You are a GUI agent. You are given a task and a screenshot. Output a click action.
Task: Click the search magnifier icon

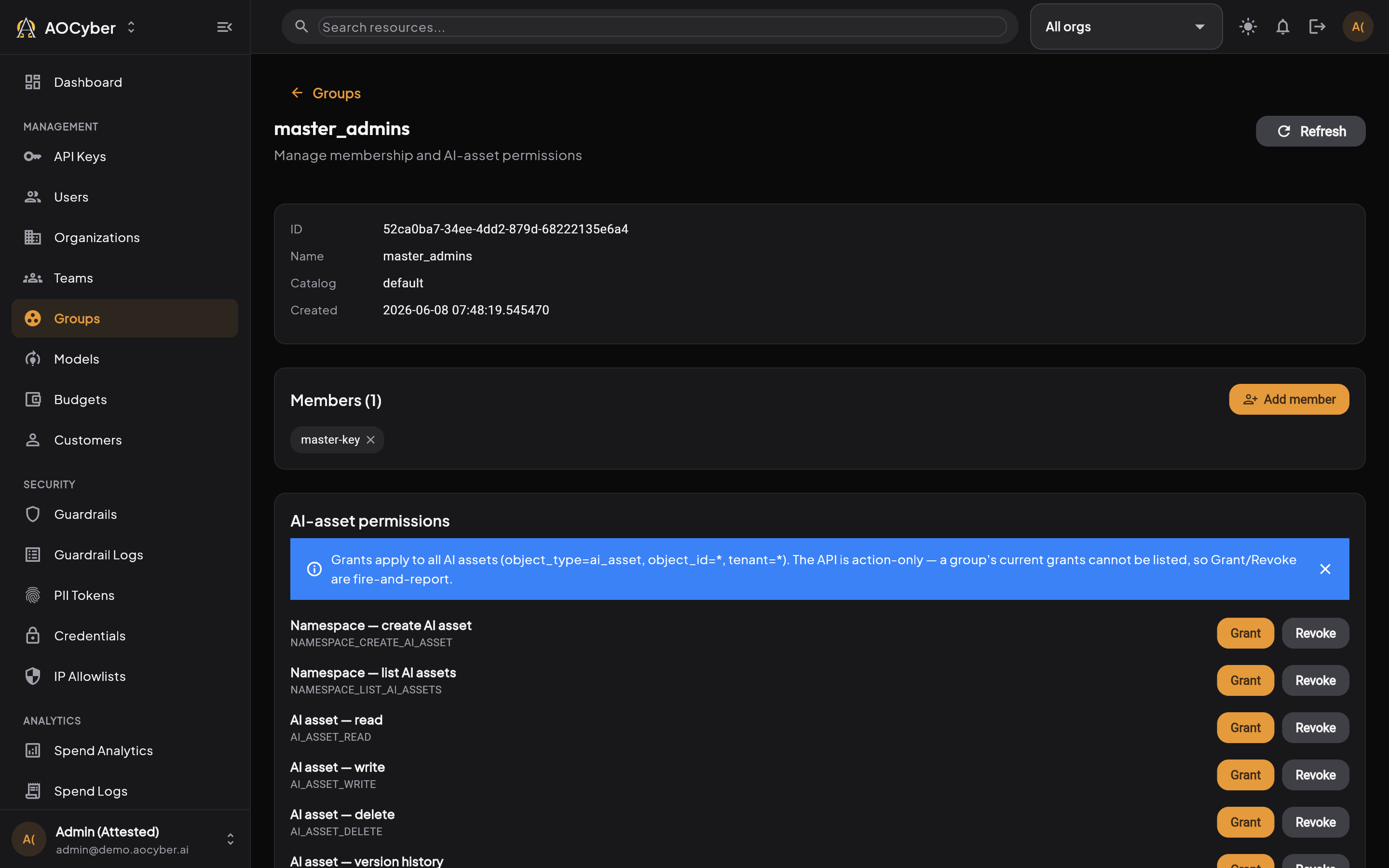[x=301, y=27]
